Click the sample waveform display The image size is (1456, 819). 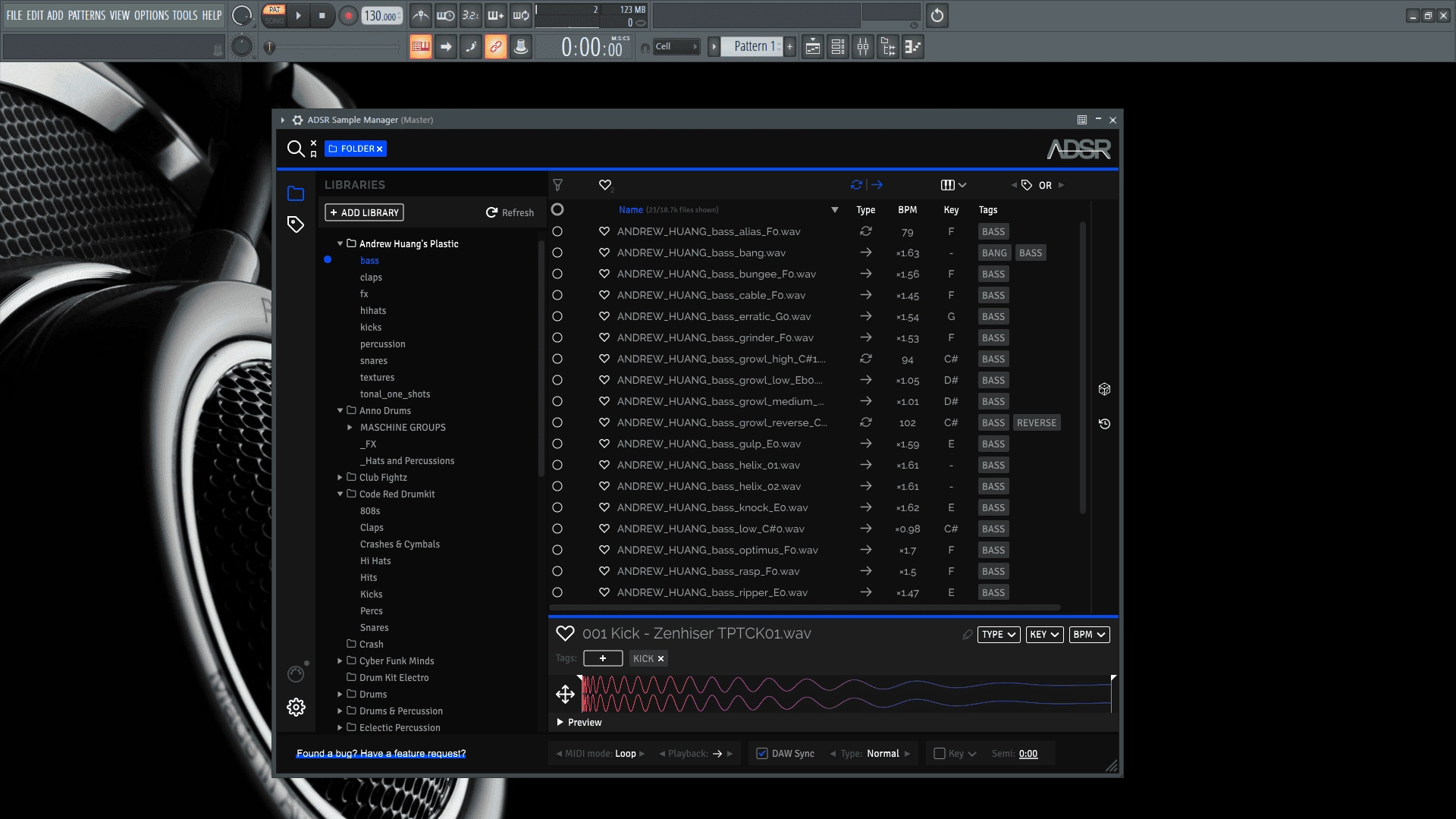pos(846,694)
